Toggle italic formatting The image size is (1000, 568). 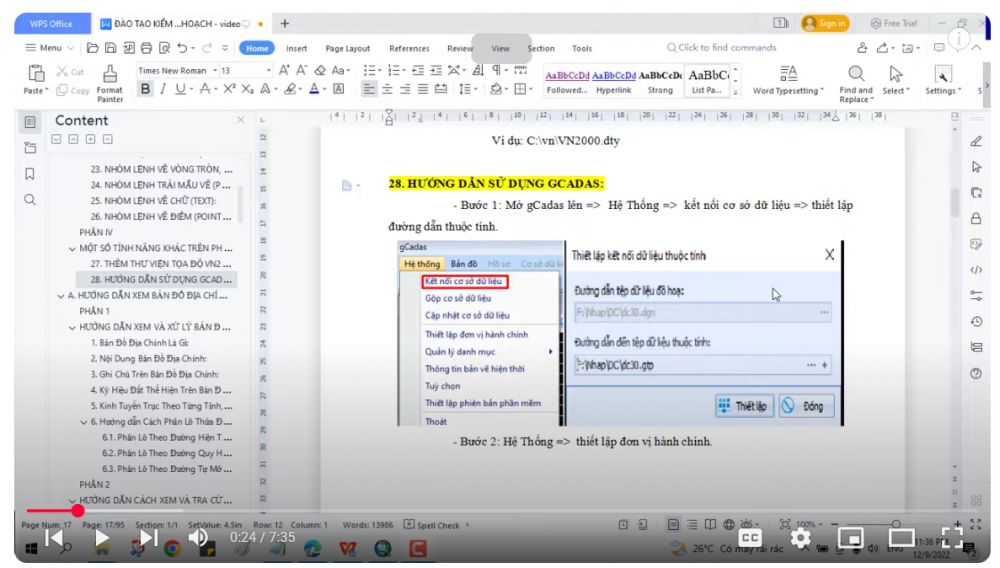click(x=162, y=89)
